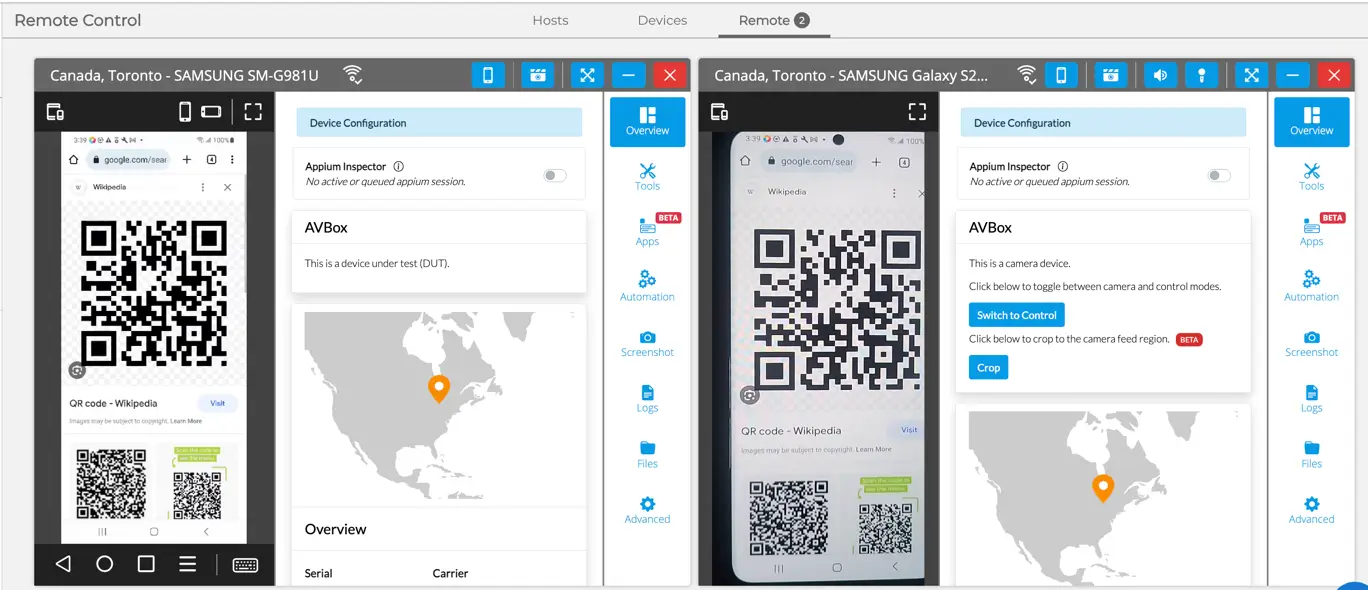Viewport: 1368px width, 590px height.
Task: Tap Chrome home icon on SM-G981U screen
Action: click(73, 160)
